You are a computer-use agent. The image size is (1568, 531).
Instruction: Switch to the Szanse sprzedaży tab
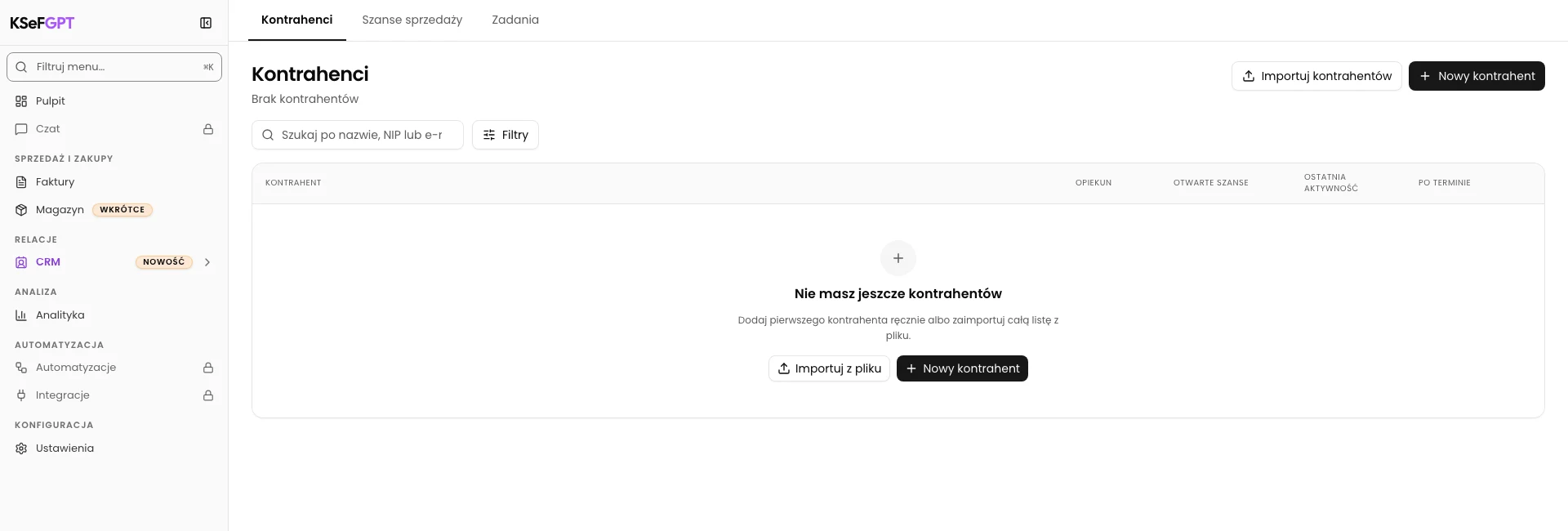coord(412,20)
